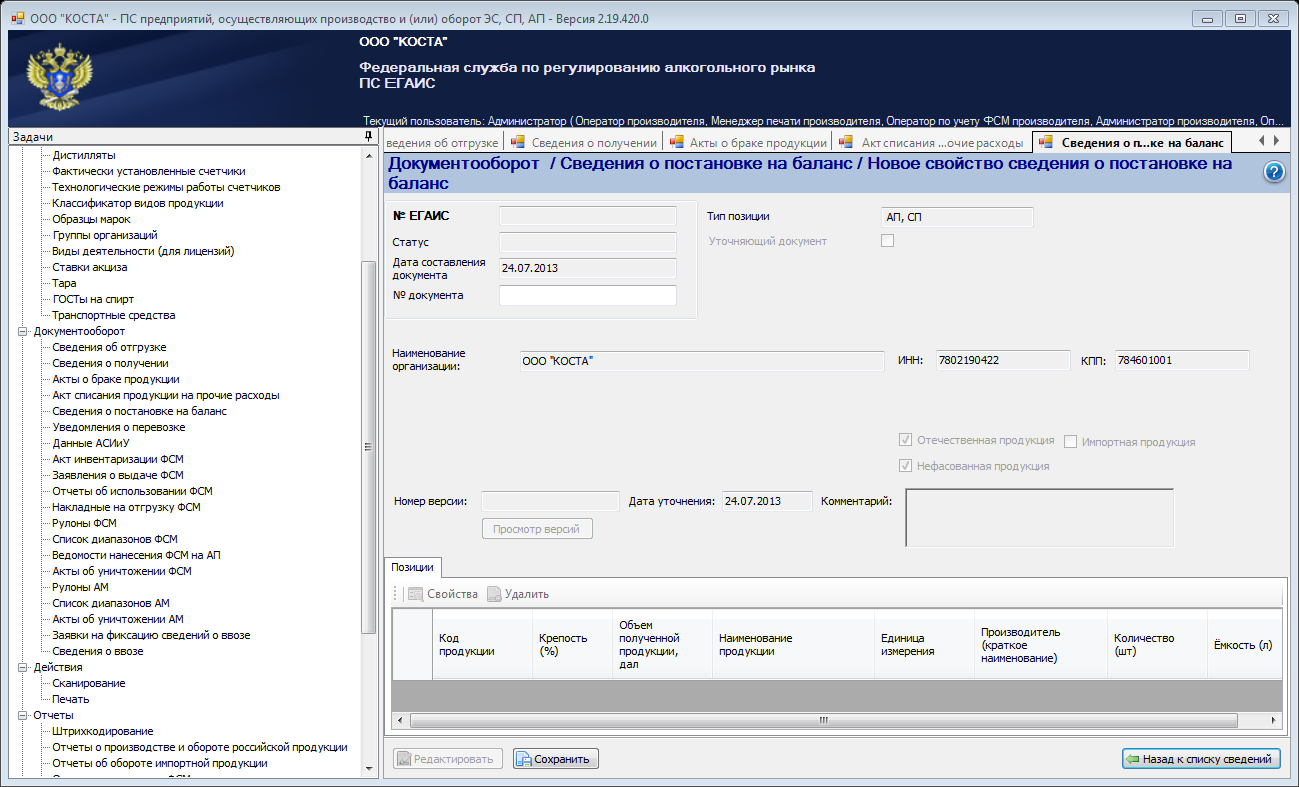Click the Удалить toolbar icon
Screen dimensions: 1299x787
(494, 594)
